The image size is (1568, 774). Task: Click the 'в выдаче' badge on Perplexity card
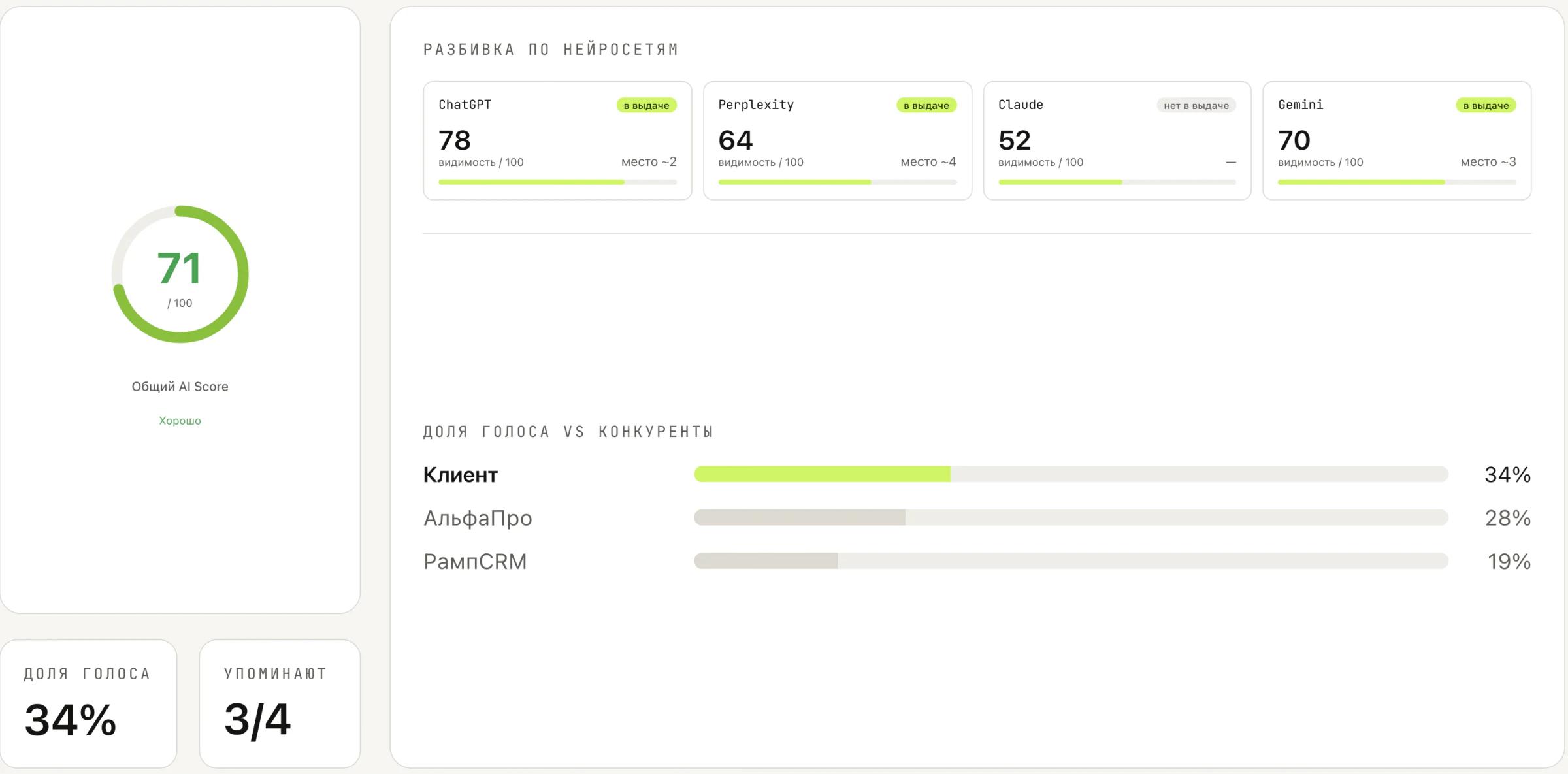point(926,105)
